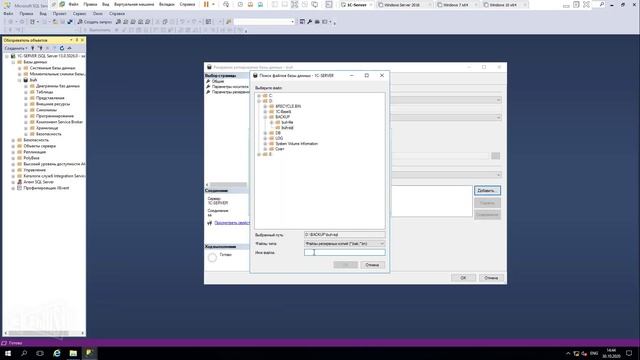
Task: Open Internet Explorer from the taskbar
Action: coord(57,353)
